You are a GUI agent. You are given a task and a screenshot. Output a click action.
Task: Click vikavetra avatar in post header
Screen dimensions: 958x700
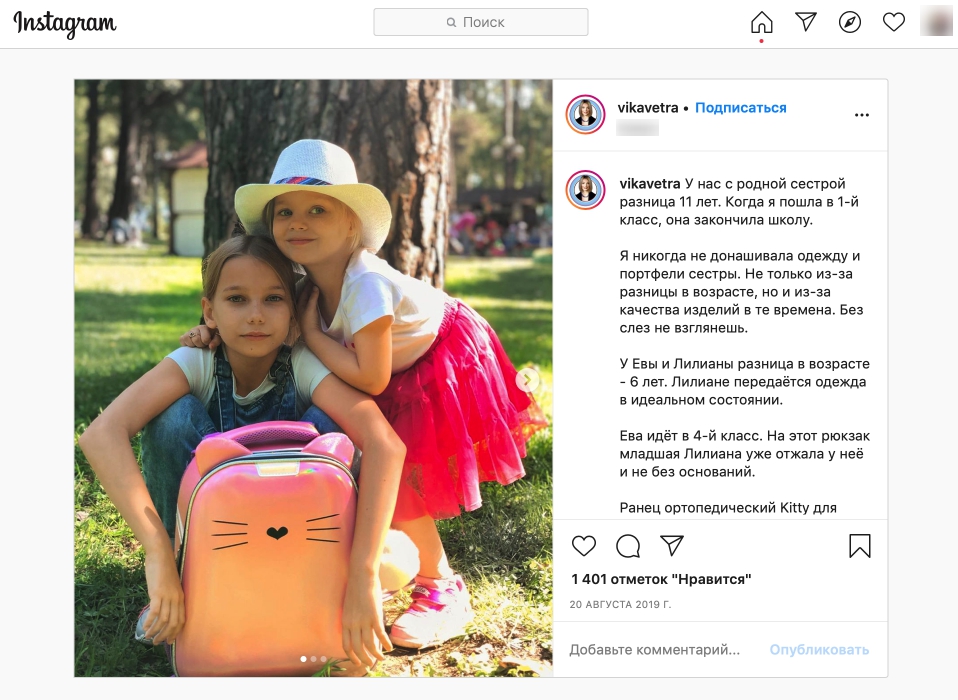tap(585, 114)
